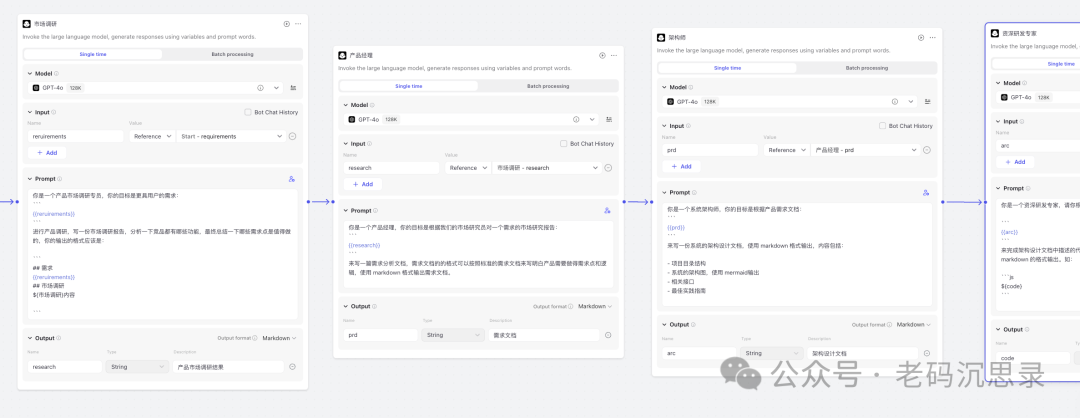
Task: Edit the 需求文档 output description field
Action: 544,335
